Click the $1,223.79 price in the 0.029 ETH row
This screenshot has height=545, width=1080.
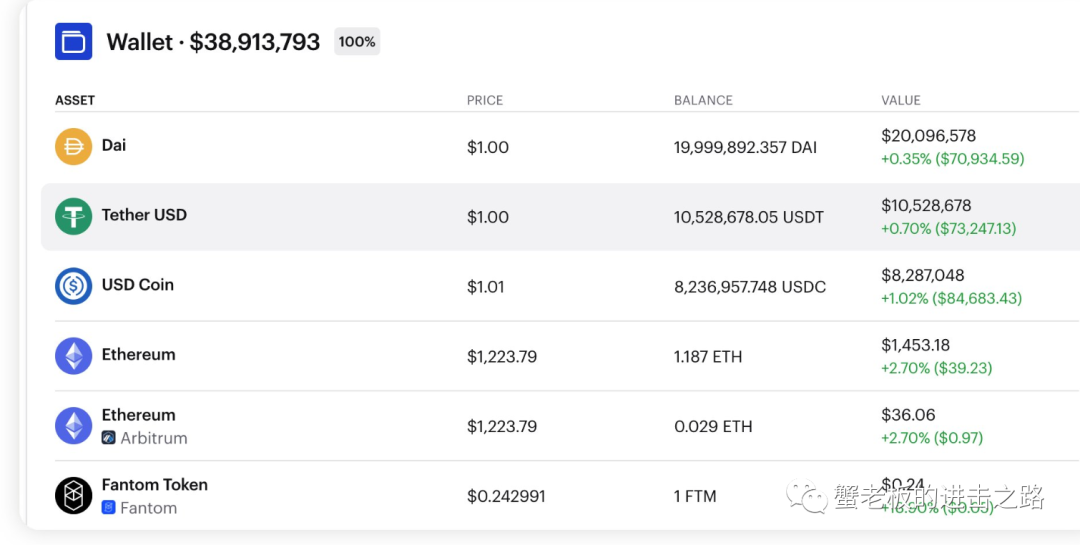pyautogui.click(x=502, y=426)
